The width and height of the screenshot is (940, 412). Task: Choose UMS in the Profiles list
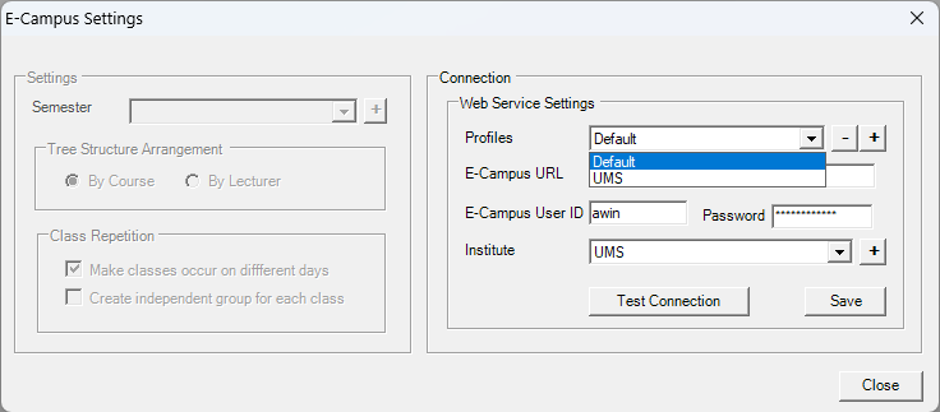pyautogui.click(x=707, y=178)
